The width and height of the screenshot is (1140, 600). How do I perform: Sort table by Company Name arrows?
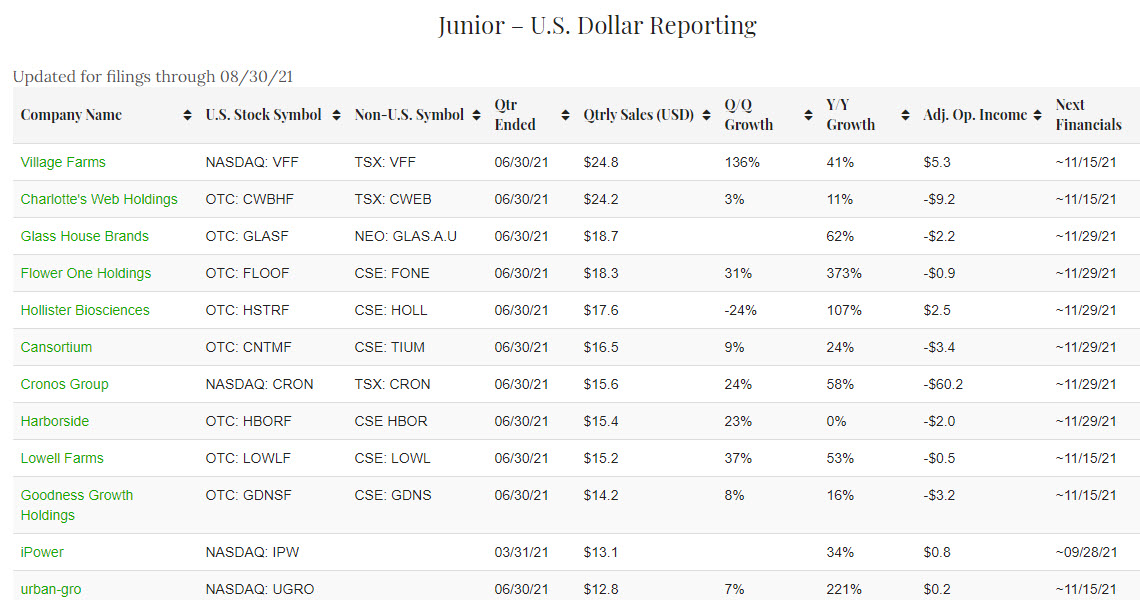click(187, 115)
